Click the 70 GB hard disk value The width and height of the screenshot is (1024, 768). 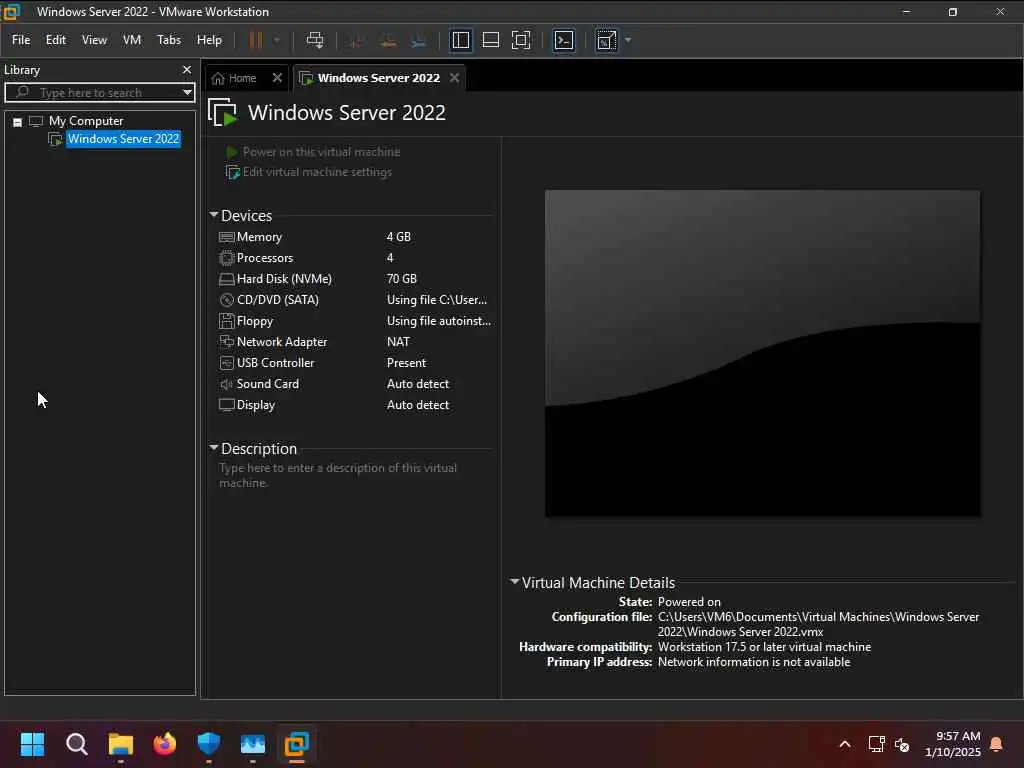[402, 279]
